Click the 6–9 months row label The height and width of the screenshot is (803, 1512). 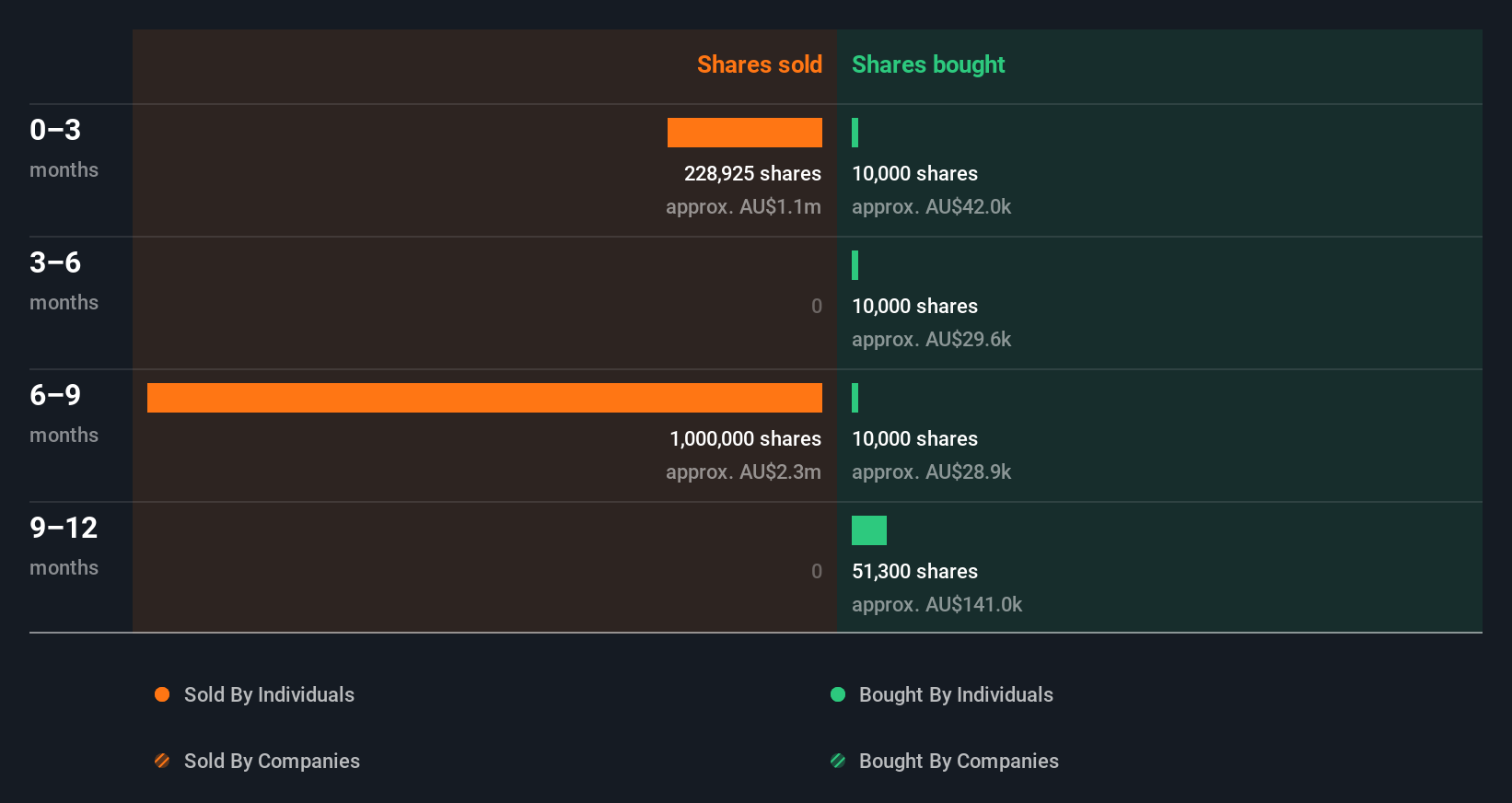[x=64, y=413]
